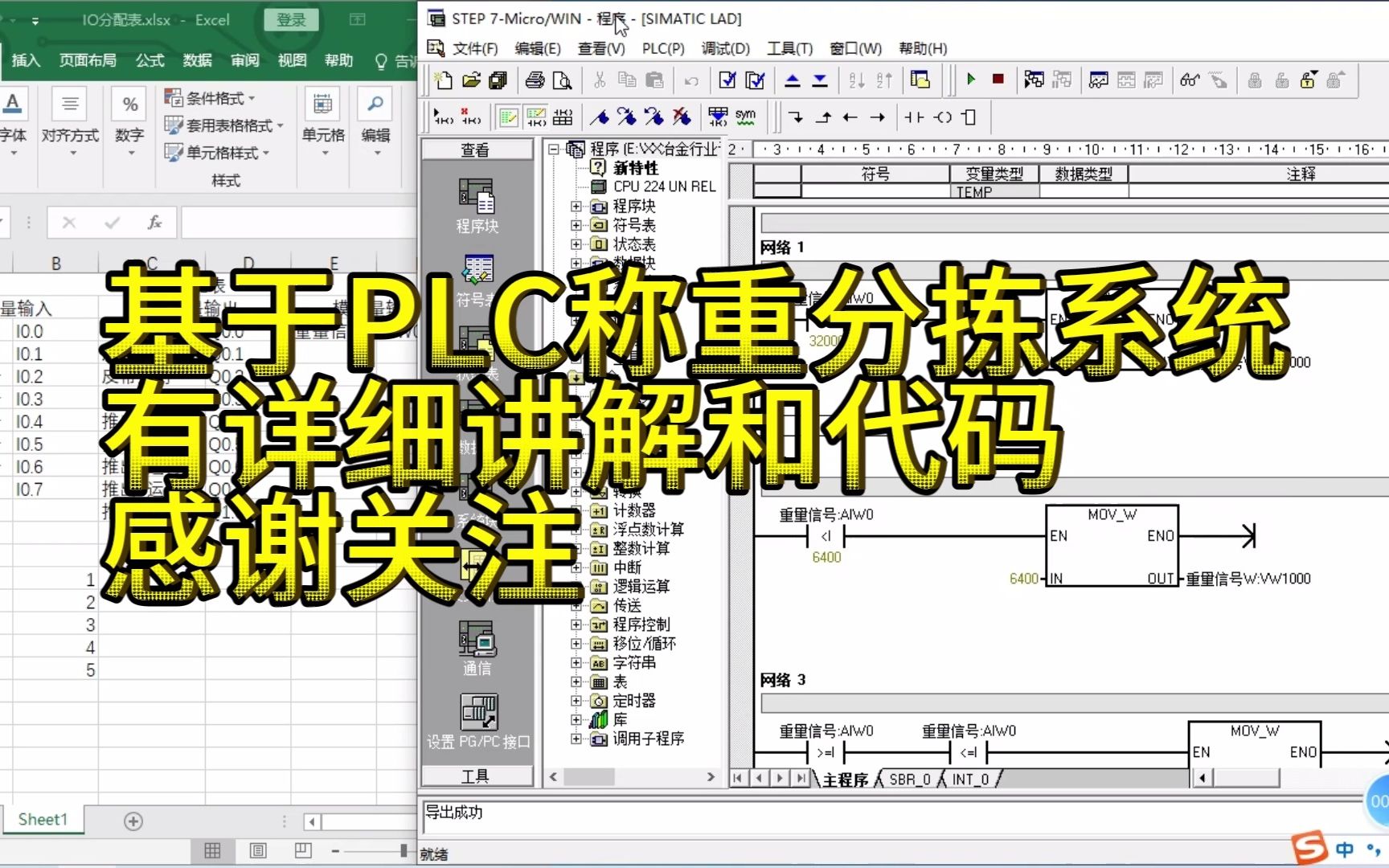Image resolution: width=1389 pixels, height=868 pixels.
Task: Open the PLC(P) menu
Action: click(662, 48)
